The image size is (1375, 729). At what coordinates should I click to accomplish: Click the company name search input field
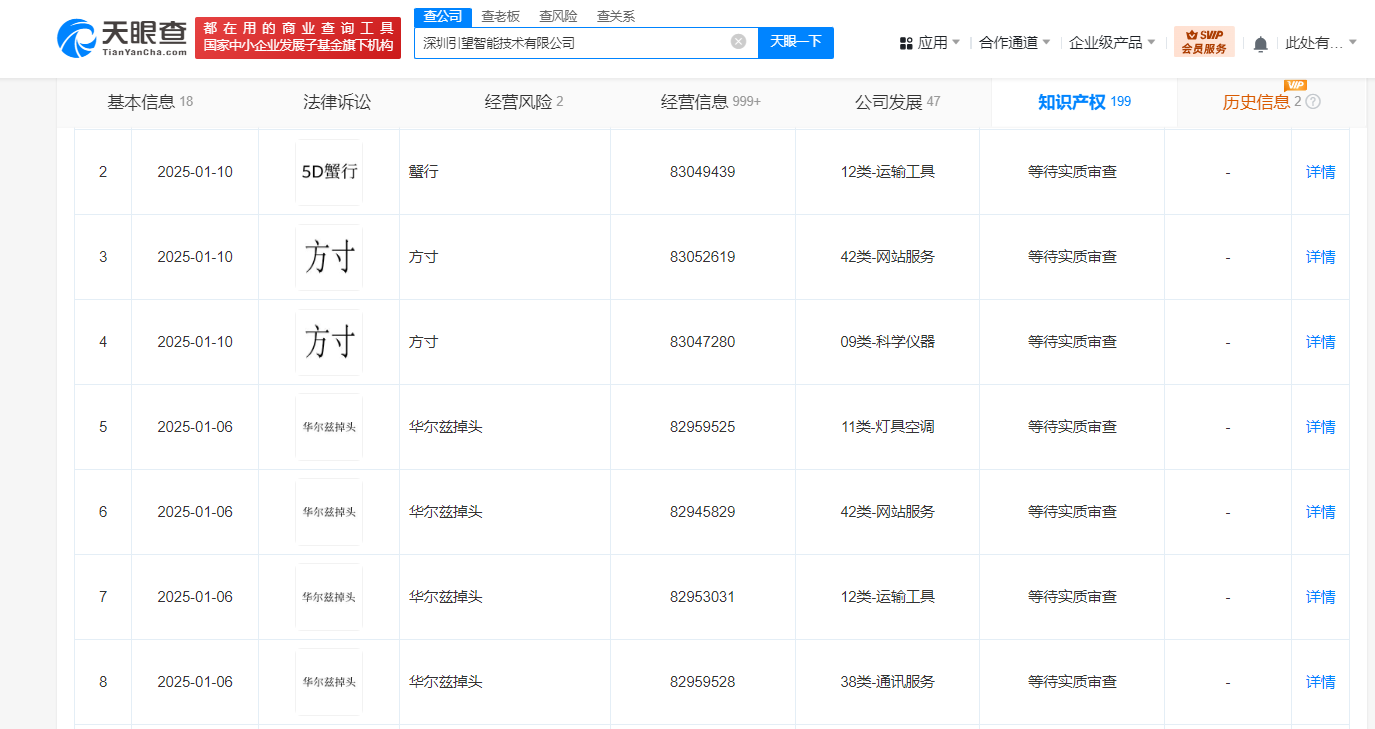pyautogui.click(x=570, y=43)
